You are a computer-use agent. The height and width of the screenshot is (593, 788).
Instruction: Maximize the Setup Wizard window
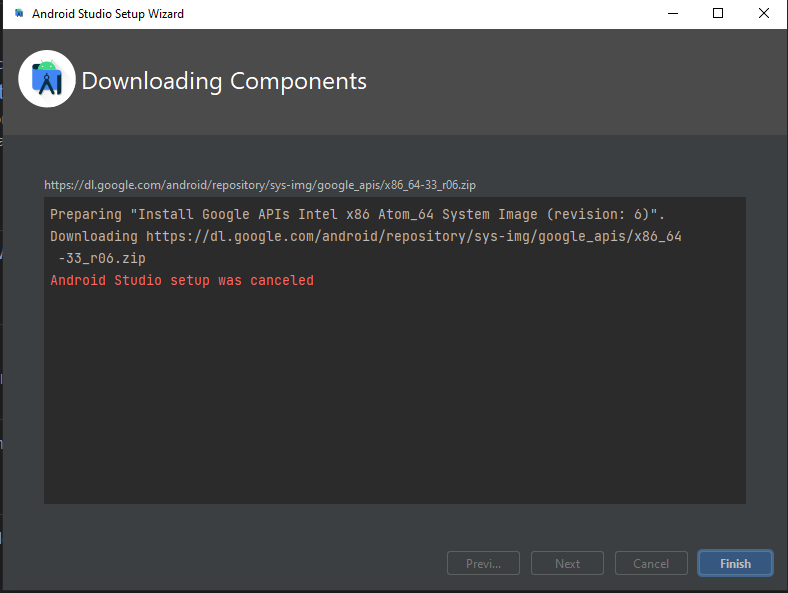click(x=718, y=14)
